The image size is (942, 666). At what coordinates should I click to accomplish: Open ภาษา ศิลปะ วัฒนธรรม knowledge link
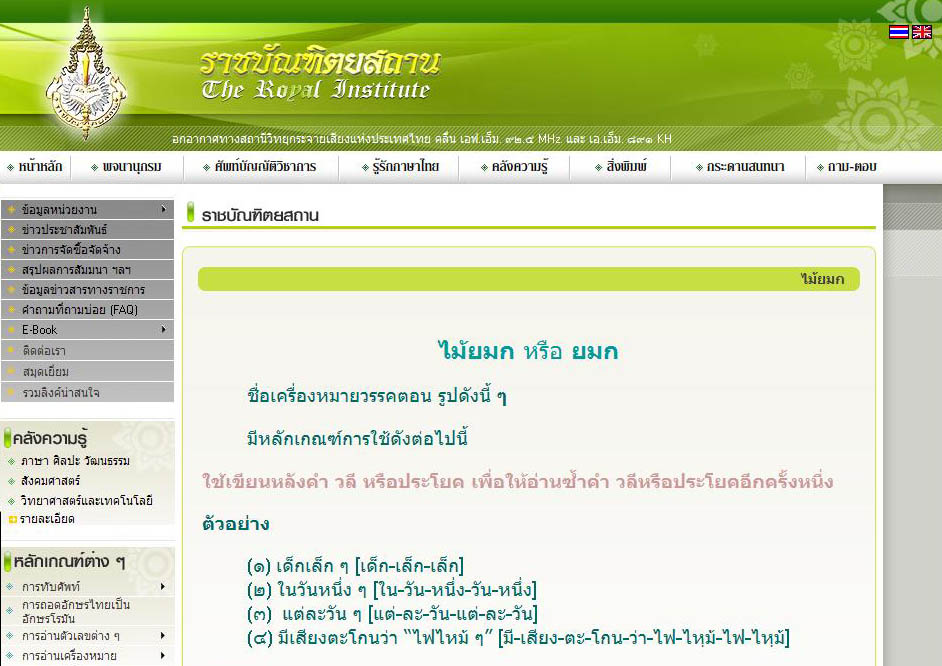coord(75,461)
